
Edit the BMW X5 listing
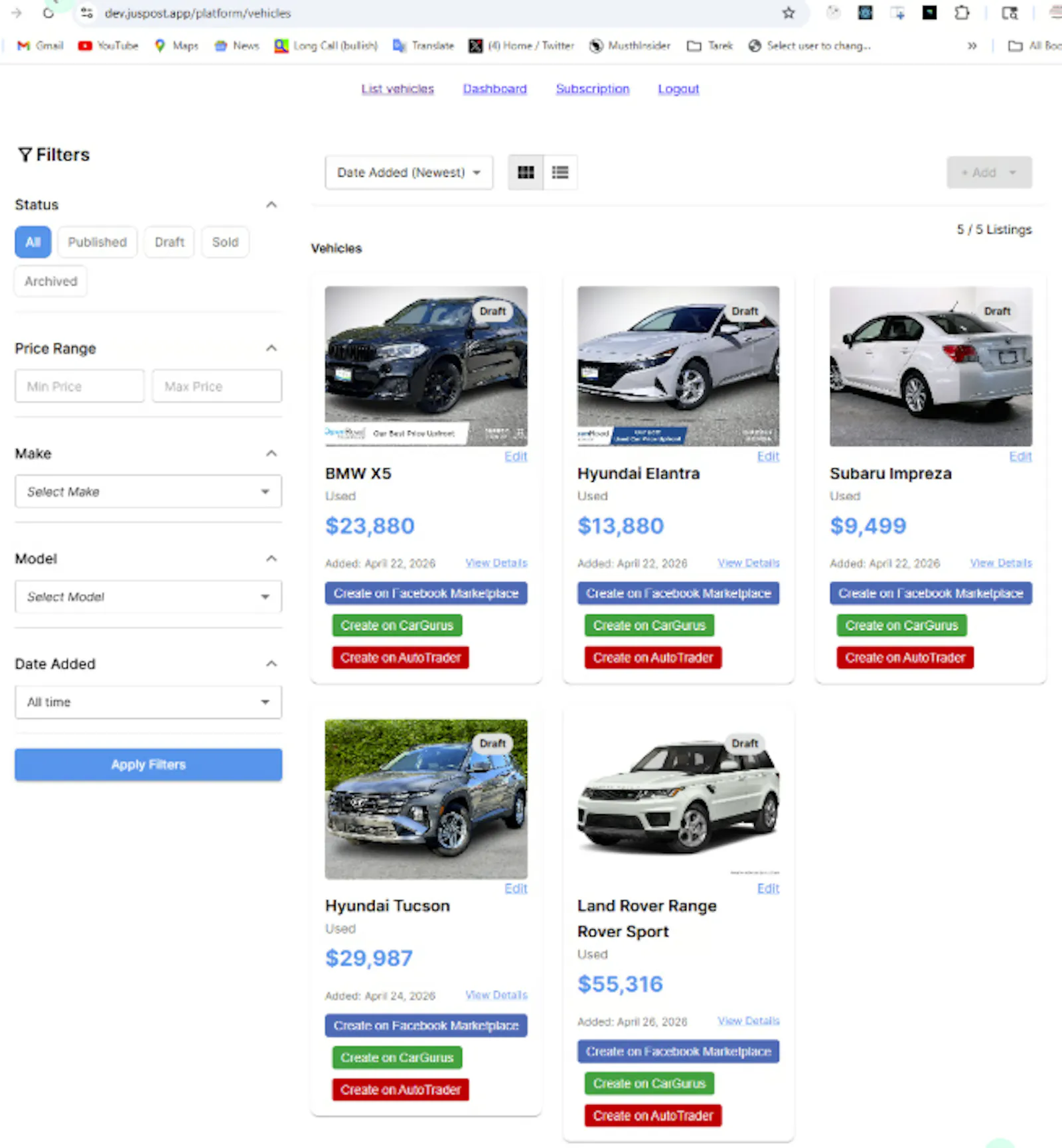click(x=516, y=457)
